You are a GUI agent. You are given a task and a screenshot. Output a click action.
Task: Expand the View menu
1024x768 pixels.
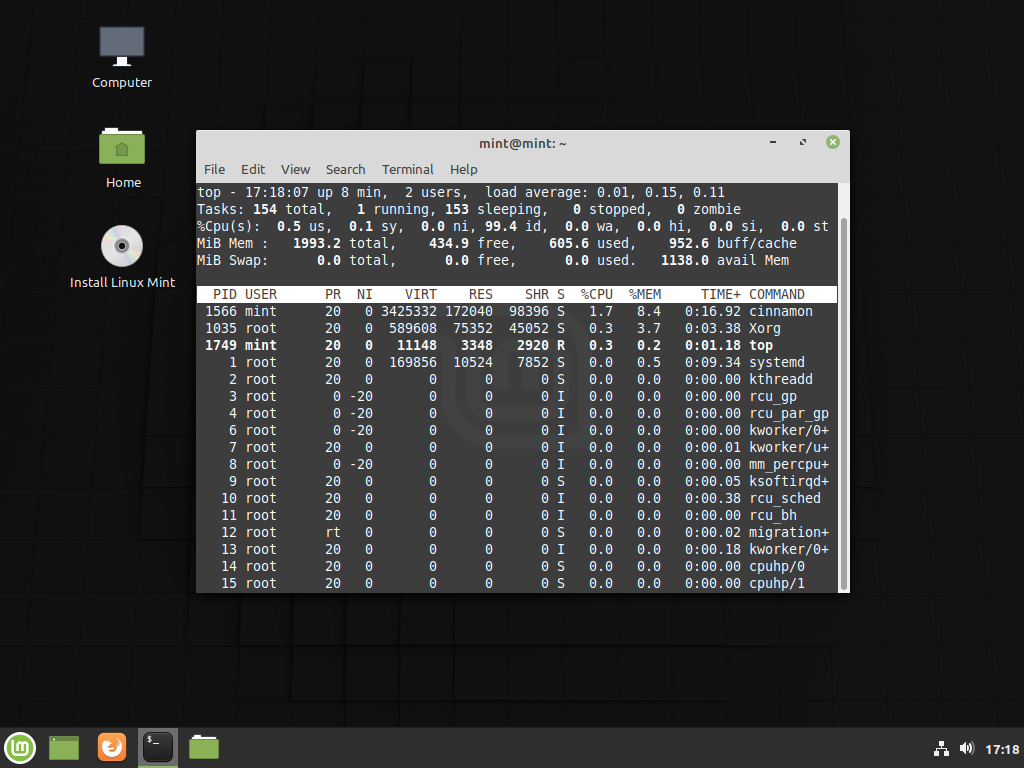[x=295, y=169]
